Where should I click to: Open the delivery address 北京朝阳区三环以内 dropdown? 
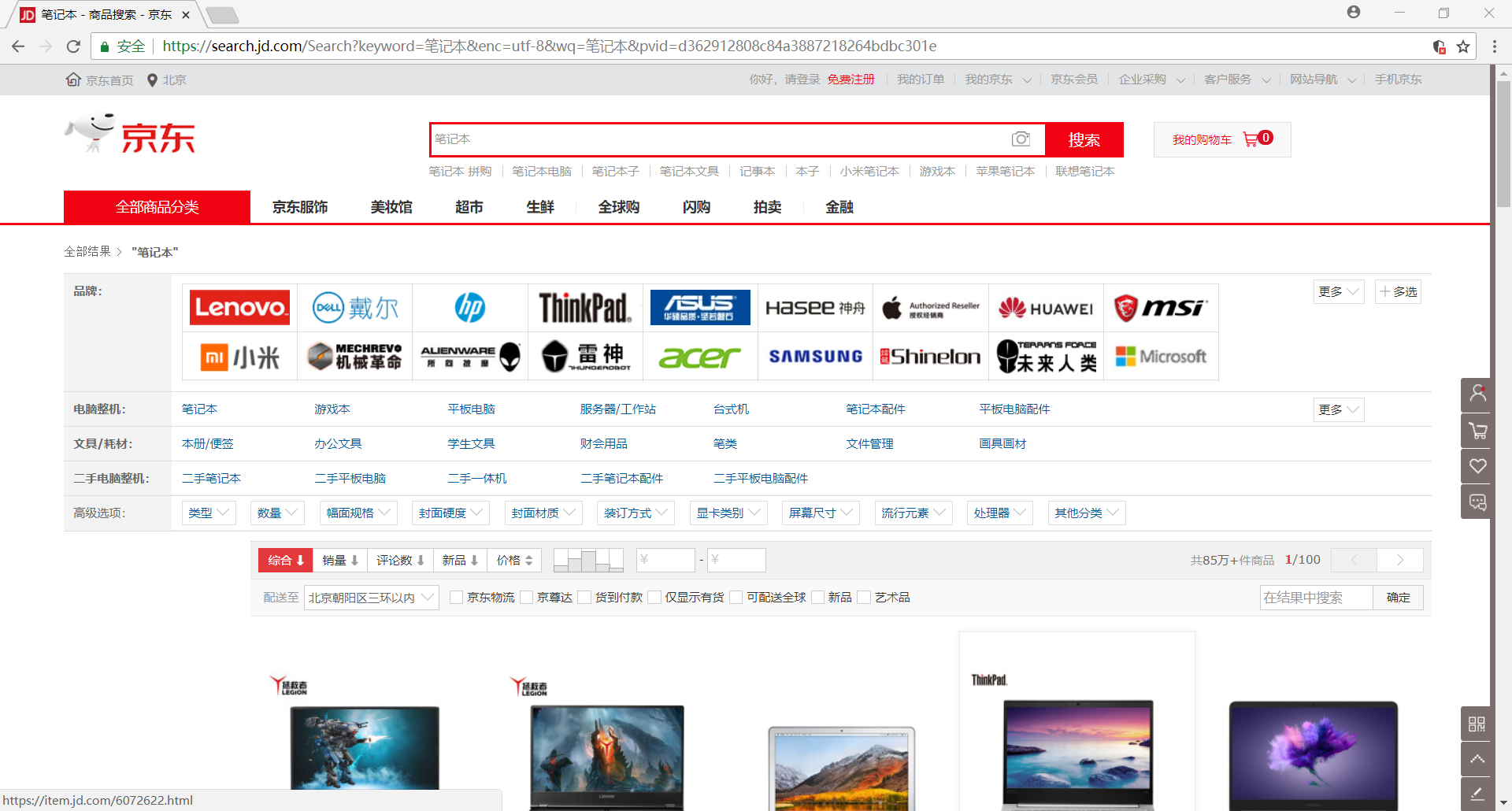coord(372,598)
